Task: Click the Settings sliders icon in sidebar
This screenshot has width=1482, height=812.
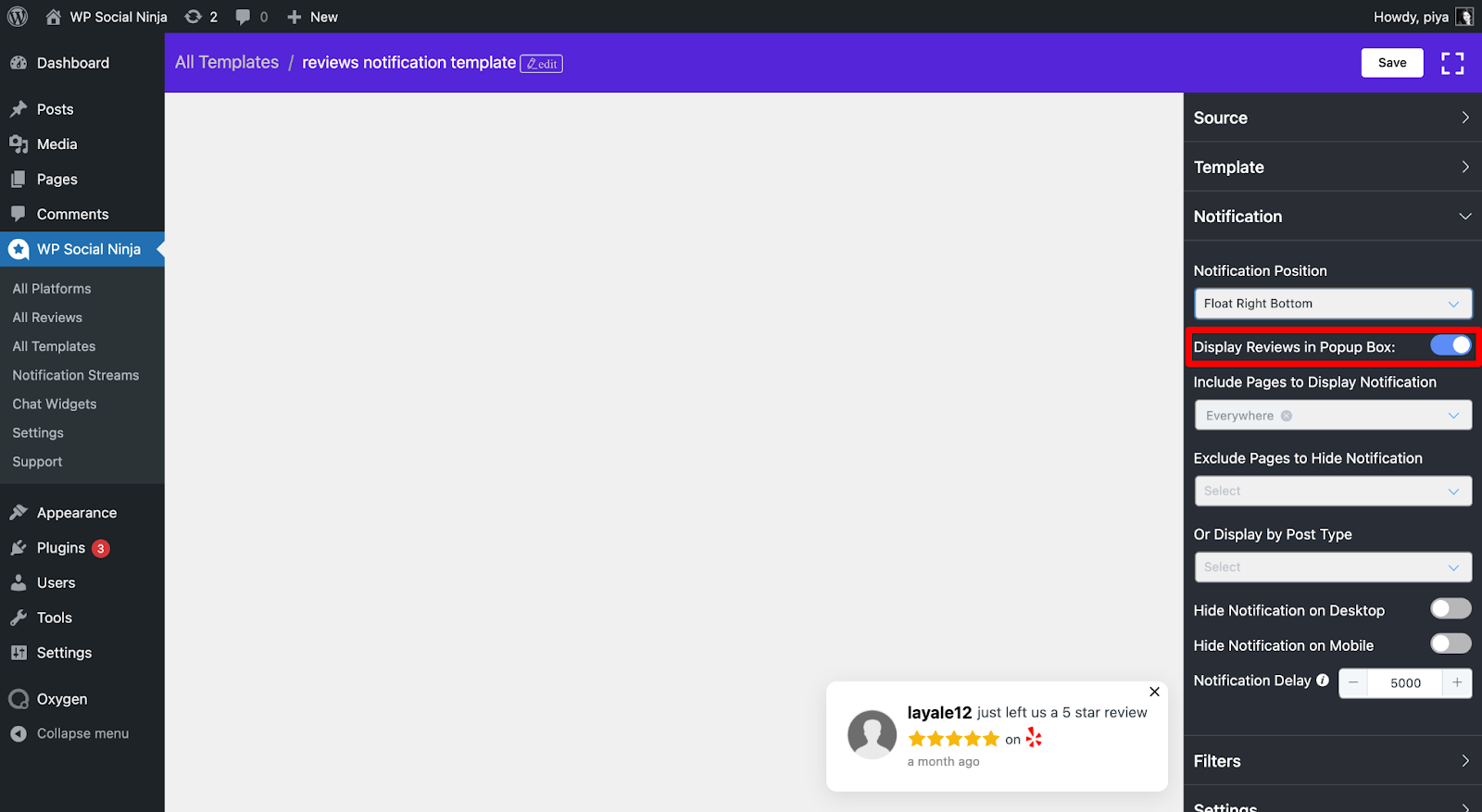Action: 19,653
